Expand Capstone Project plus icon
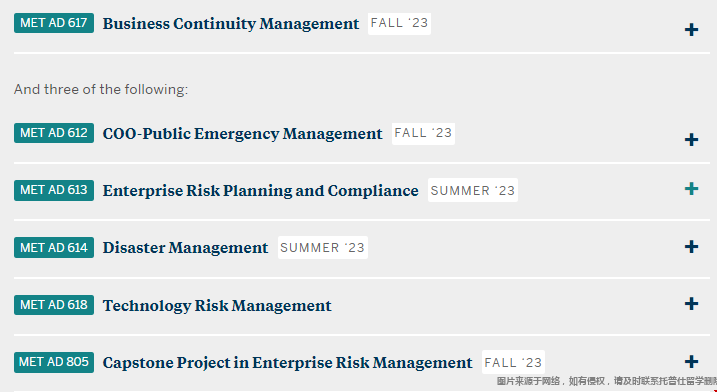Viewport: 717px width, 392px height. tap(691, 362)
